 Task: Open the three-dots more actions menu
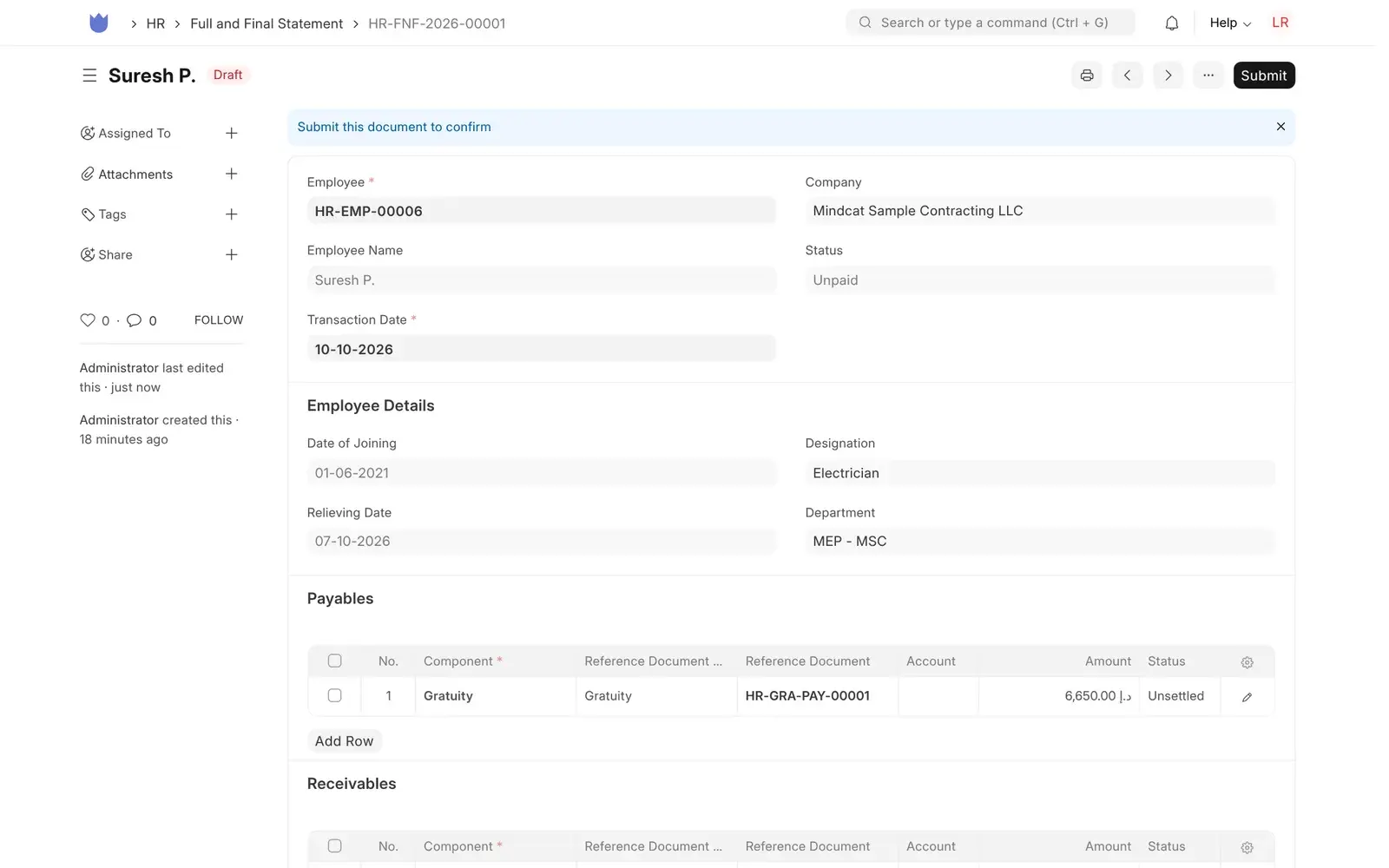click(1208, 76)
